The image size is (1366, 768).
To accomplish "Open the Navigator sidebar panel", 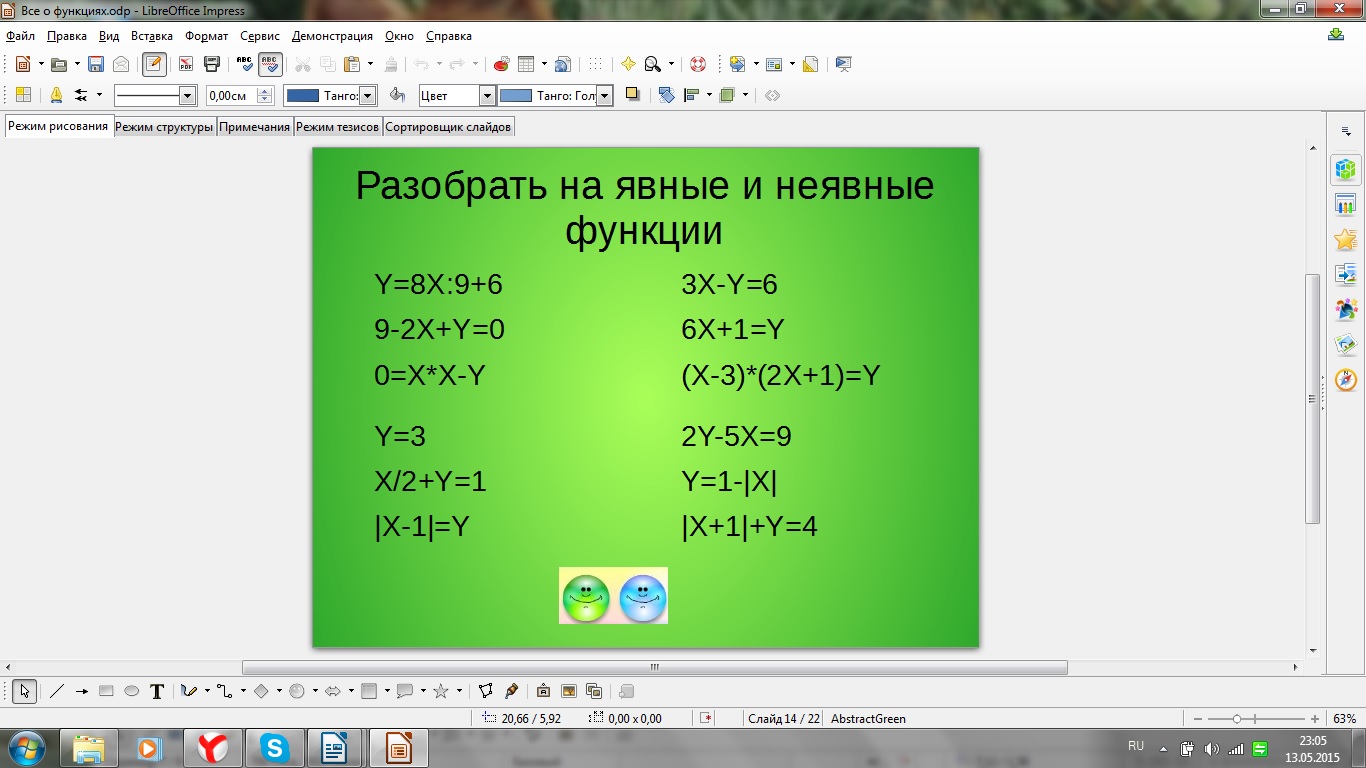I will point(1346,379).
